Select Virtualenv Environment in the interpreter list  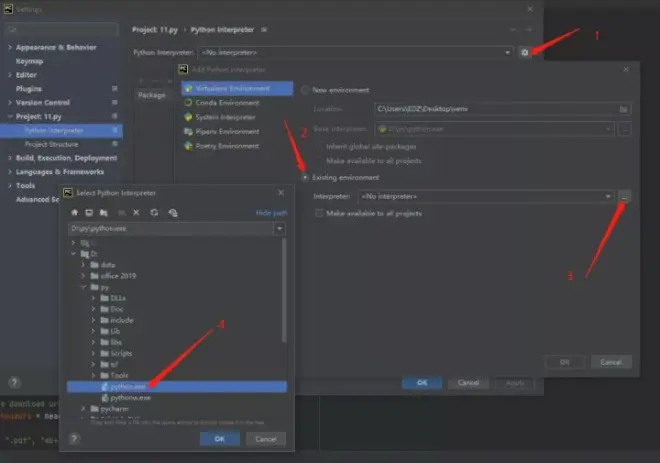click(x=237, y=88)
